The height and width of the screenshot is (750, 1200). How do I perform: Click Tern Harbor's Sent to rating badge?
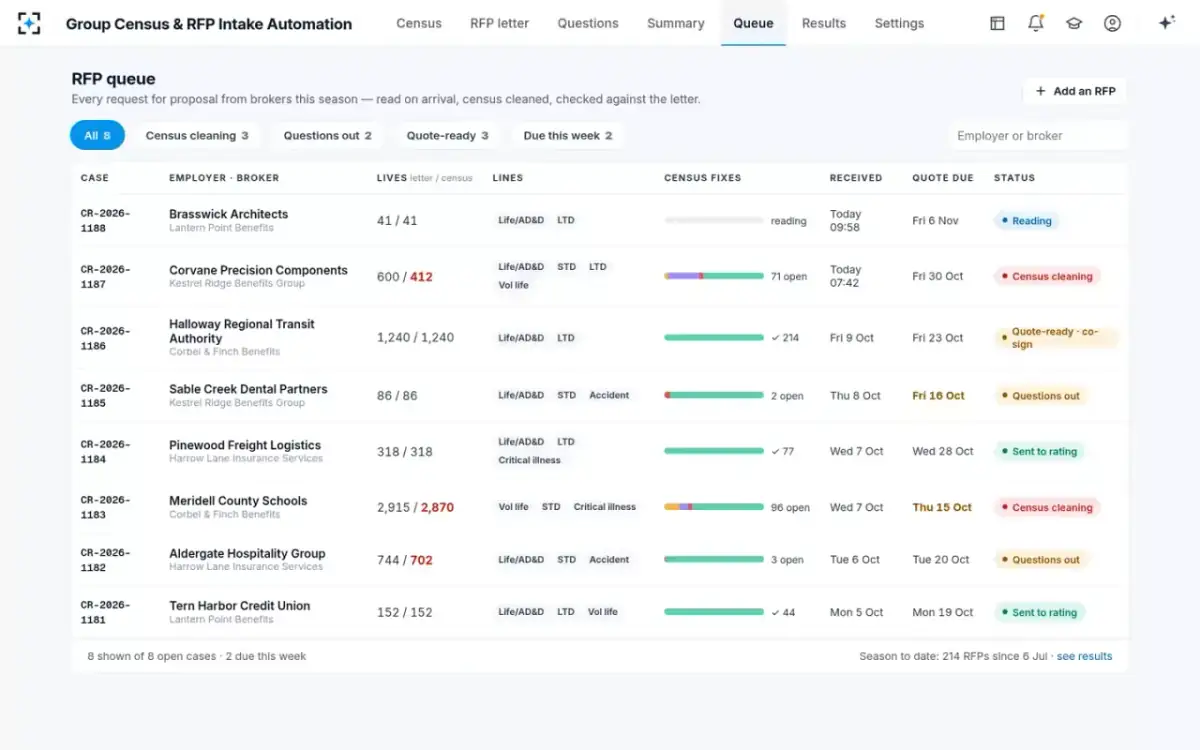1038,612
